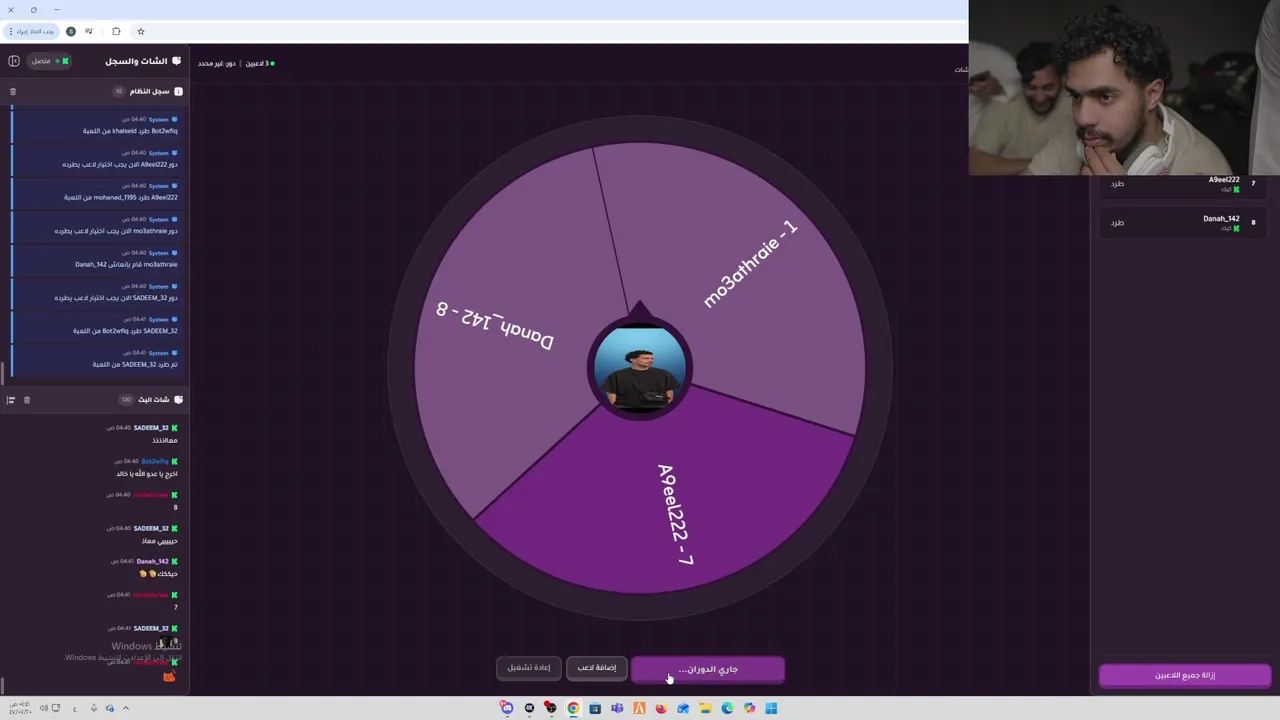Open Firefox from the taskbar
Image resolution: width=1280 pixels, height=720 pixels.
[661, 708]
